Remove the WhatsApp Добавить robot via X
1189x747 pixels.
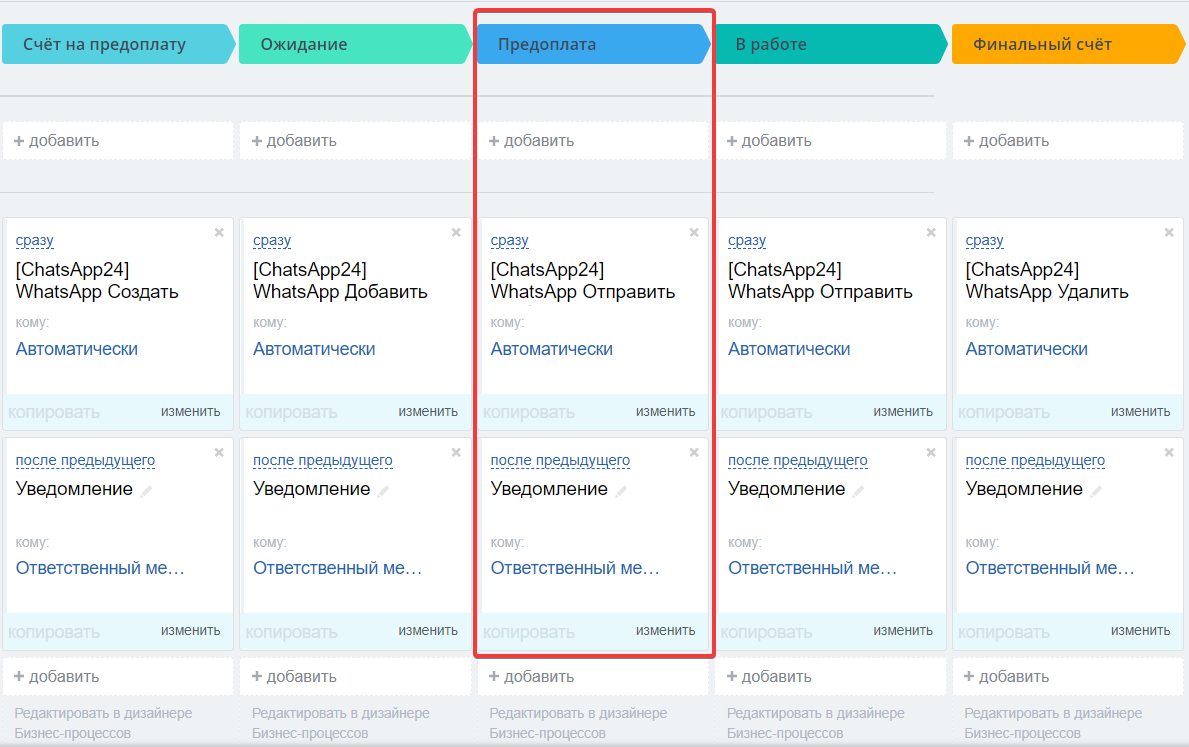tap(456, 233)
